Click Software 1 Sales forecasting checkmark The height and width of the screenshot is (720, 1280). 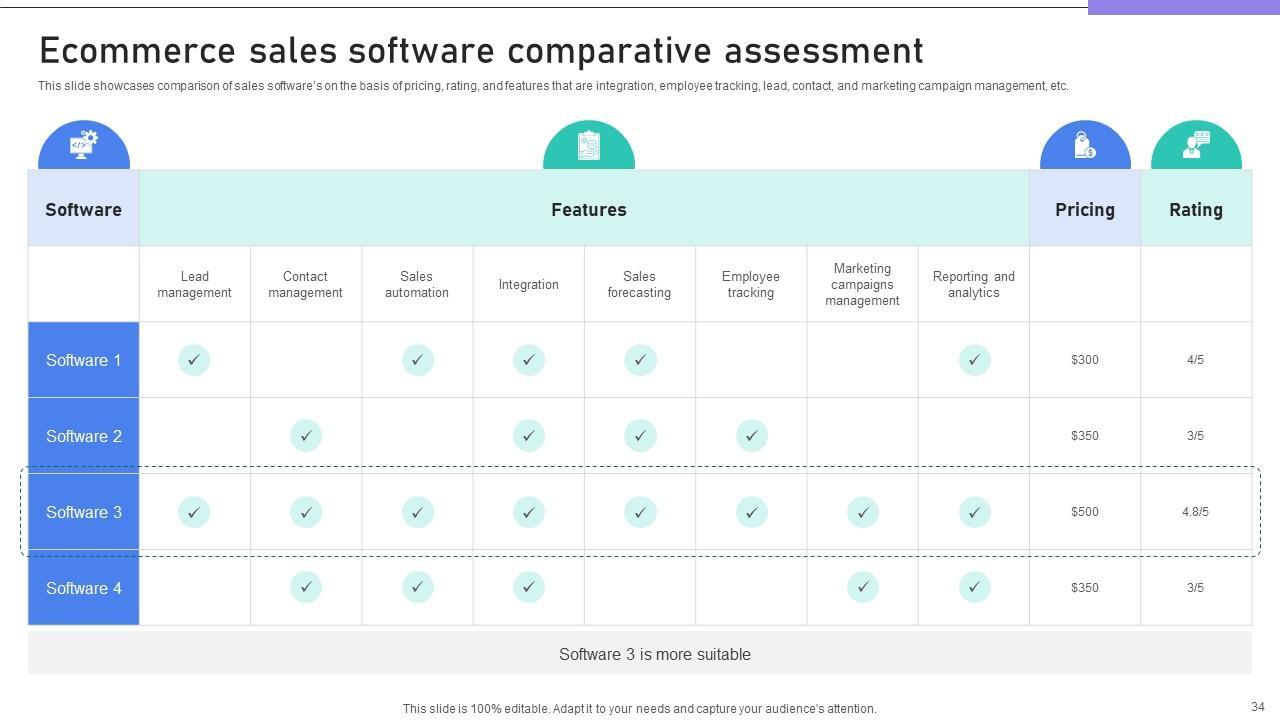[x=640, y=360]
